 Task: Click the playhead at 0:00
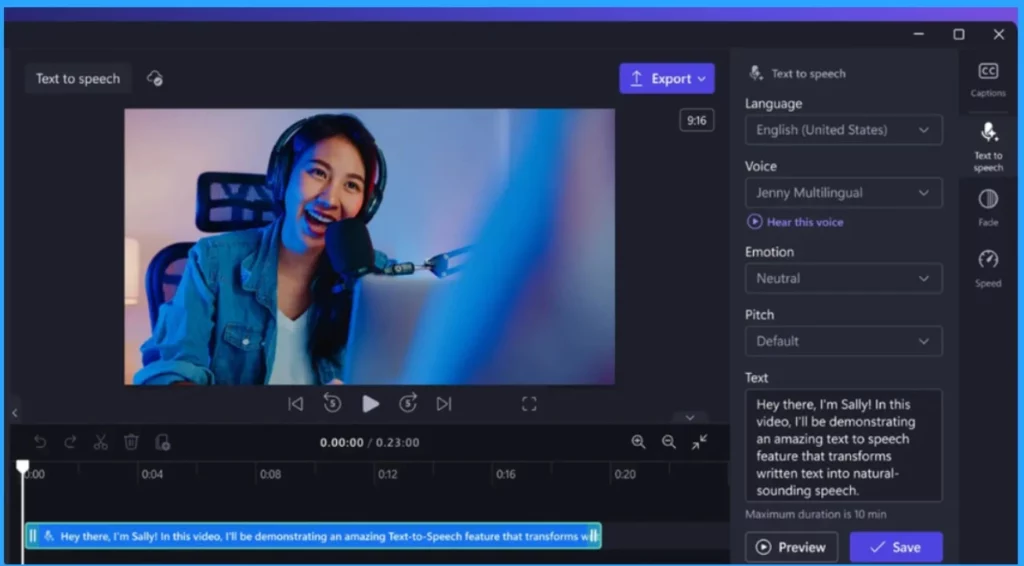22,466
